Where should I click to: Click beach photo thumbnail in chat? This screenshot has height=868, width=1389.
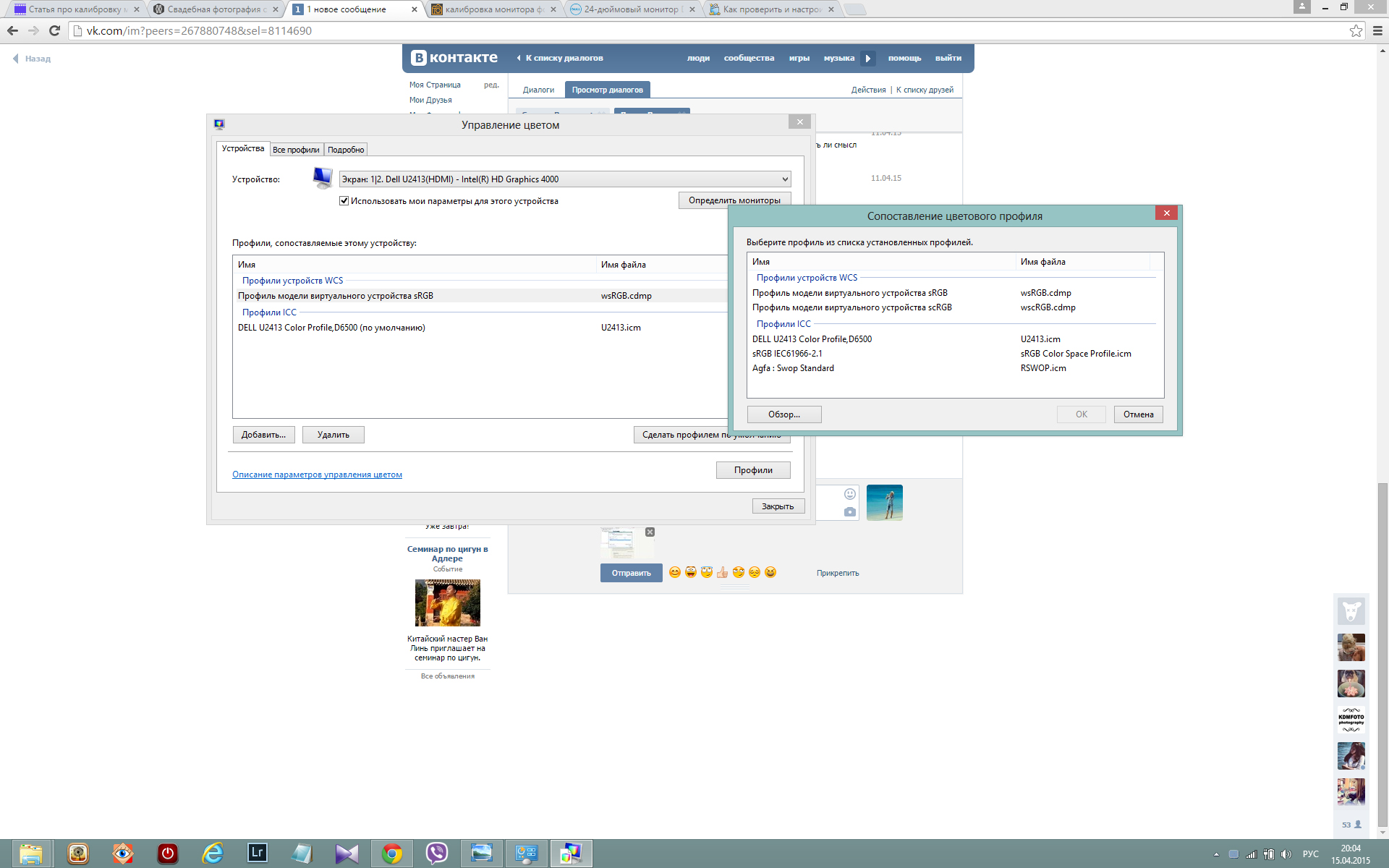click(884, 503)
